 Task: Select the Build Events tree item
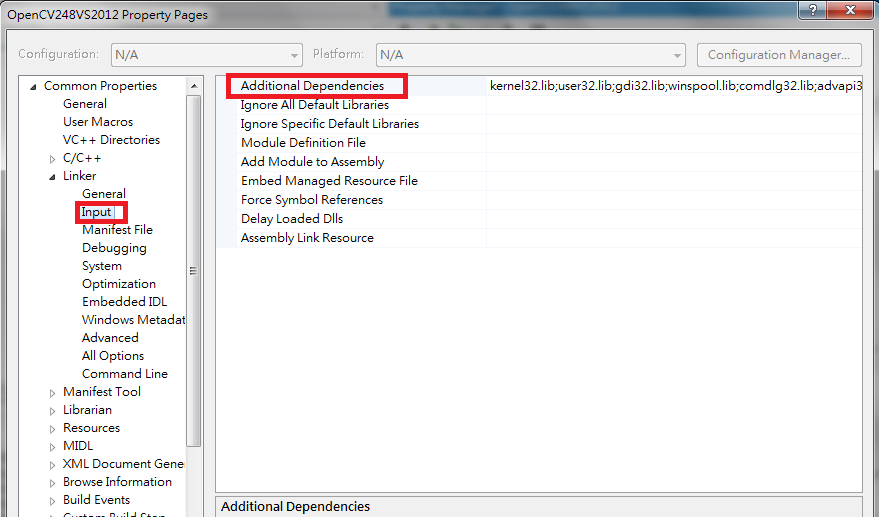96,499
